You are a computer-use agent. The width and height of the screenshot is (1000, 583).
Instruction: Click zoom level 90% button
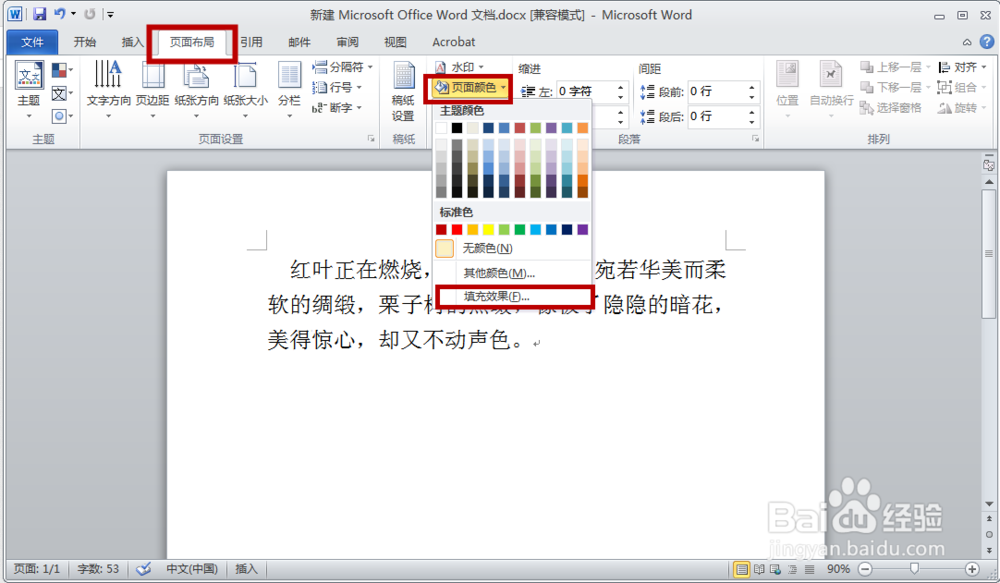[838, 569]
